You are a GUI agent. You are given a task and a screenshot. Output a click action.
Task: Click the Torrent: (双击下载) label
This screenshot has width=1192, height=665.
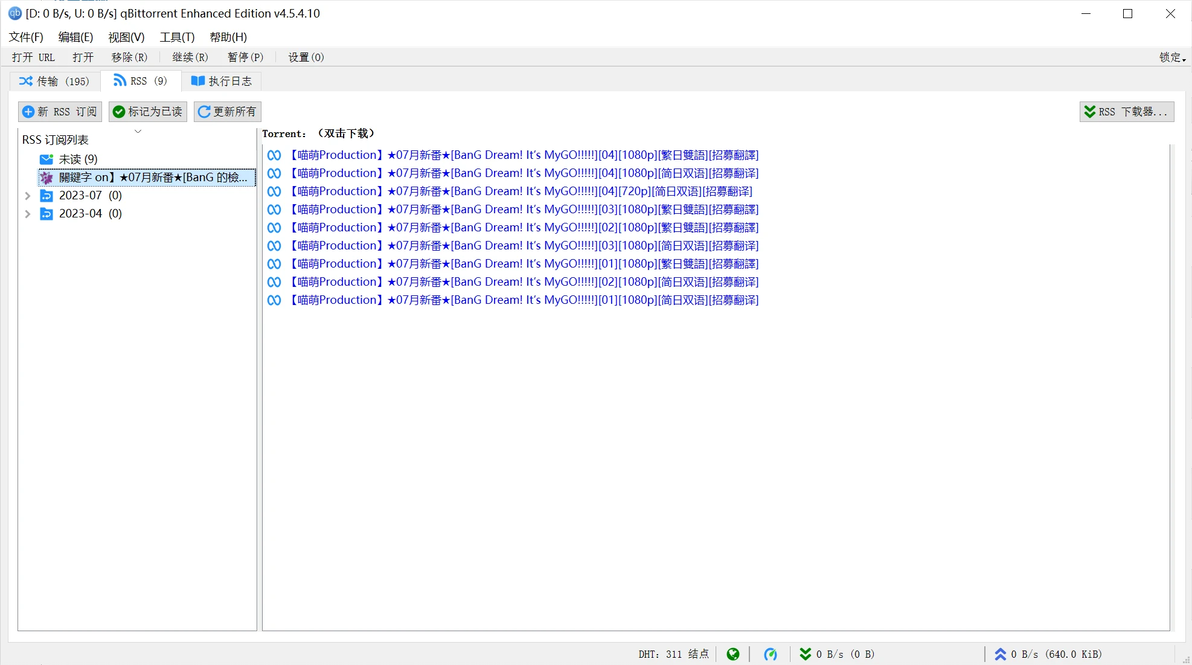pos(319,133)
